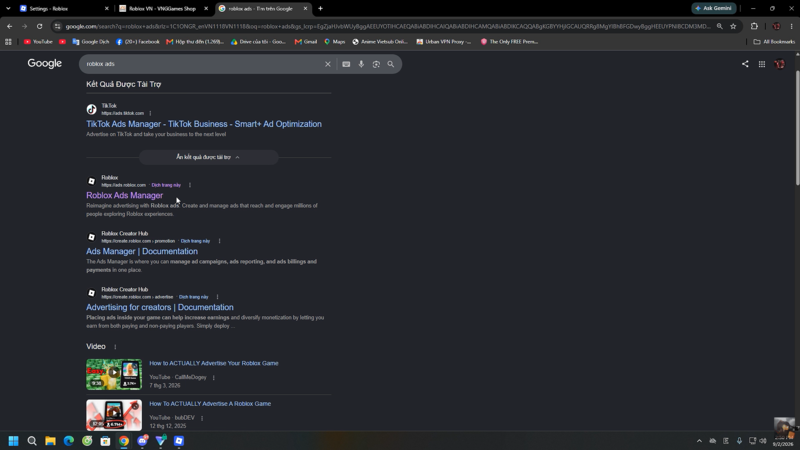Open options menu beside the Video heading
Screen dimensions: 800x450
115,347
